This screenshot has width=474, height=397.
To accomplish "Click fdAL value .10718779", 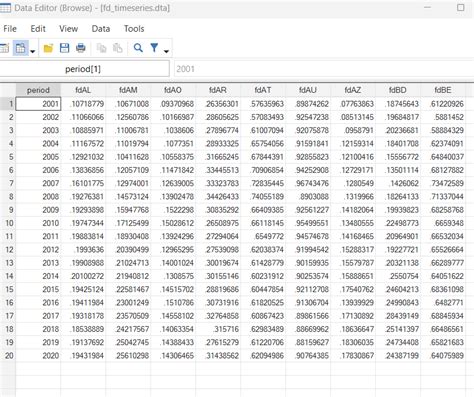I will [x=83, y=104].
